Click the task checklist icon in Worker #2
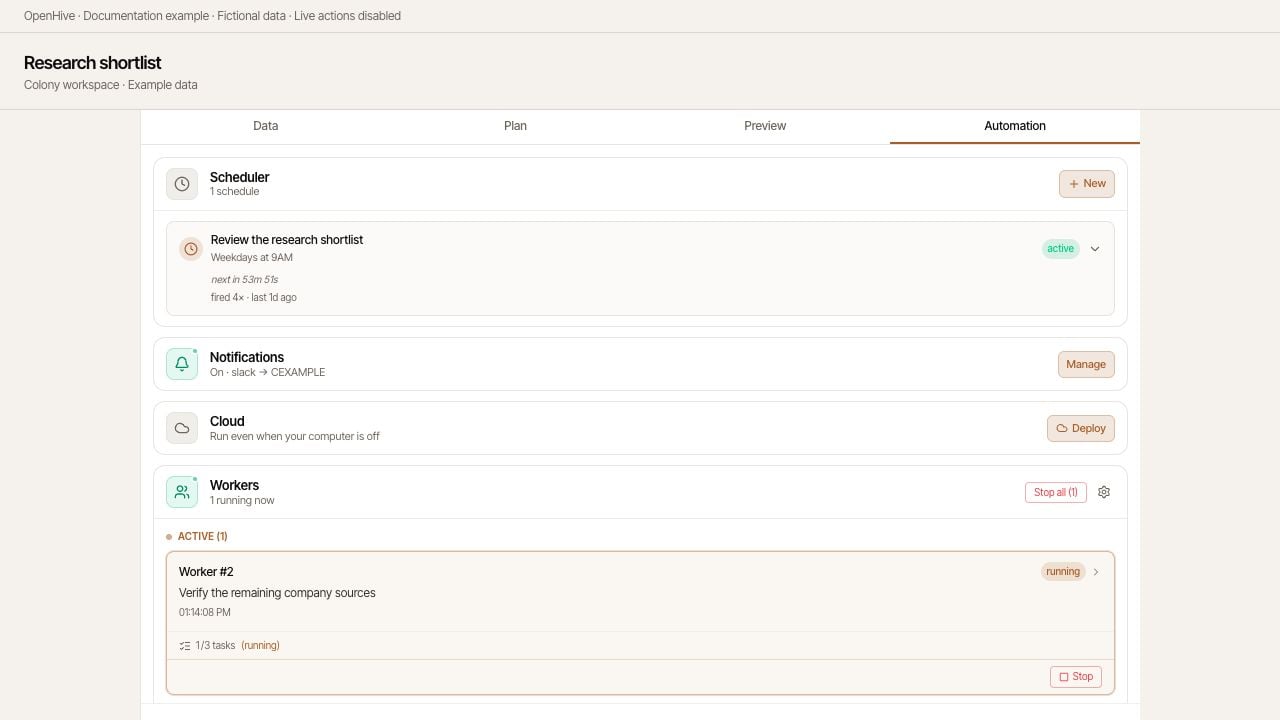1280x720 pixels. click(x=185, y=646)
